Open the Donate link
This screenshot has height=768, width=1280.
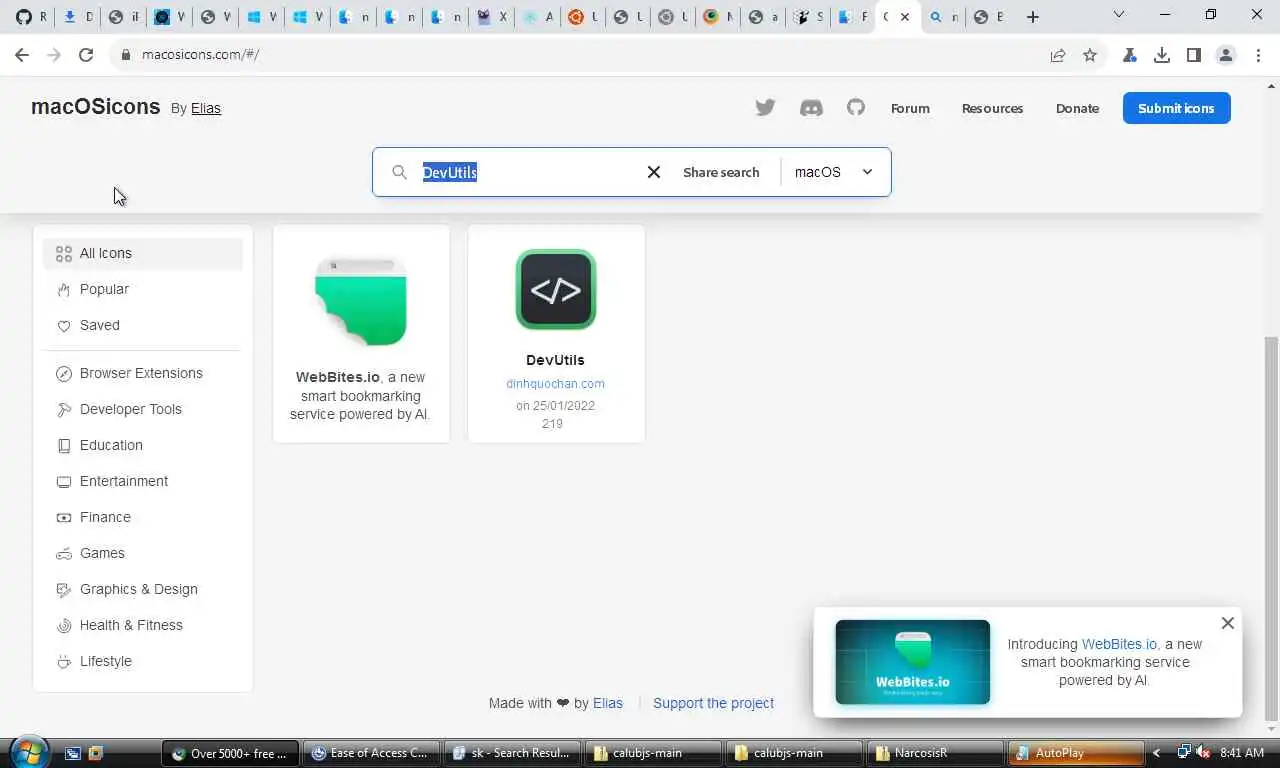click(1077, 108)
